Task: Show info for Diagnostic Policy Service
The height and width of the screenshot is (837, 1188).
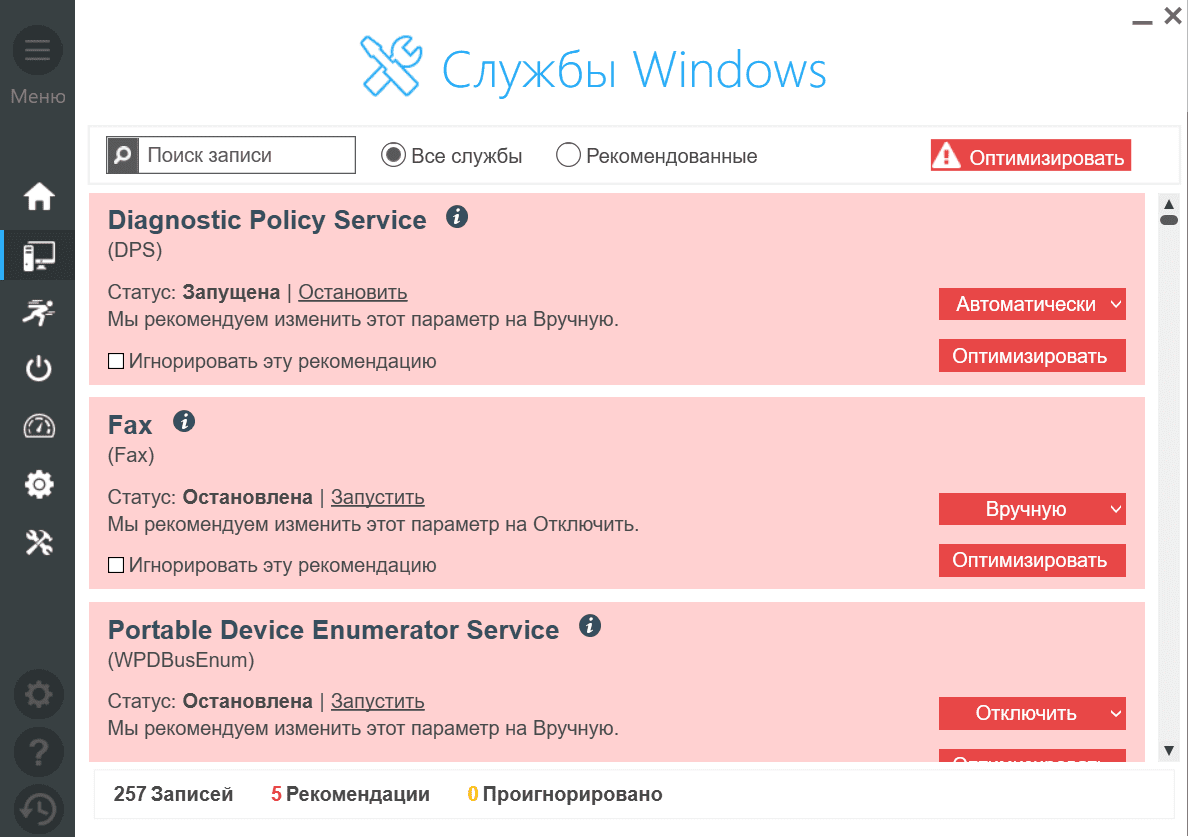Action: (x=457, y=216)
